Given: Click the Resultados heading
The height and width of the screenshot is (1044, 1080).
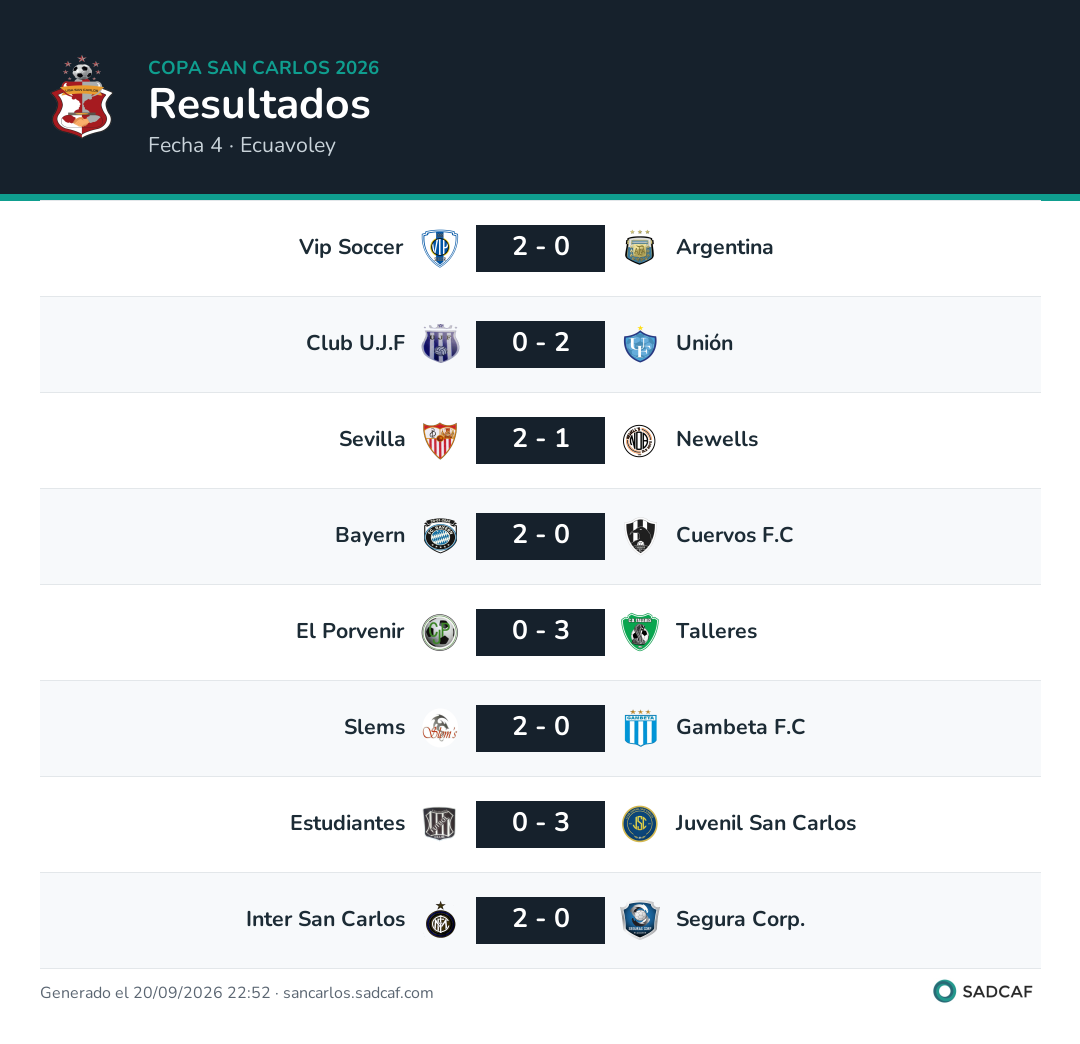Looking at the screenshot, I should (x=260, y=104).
